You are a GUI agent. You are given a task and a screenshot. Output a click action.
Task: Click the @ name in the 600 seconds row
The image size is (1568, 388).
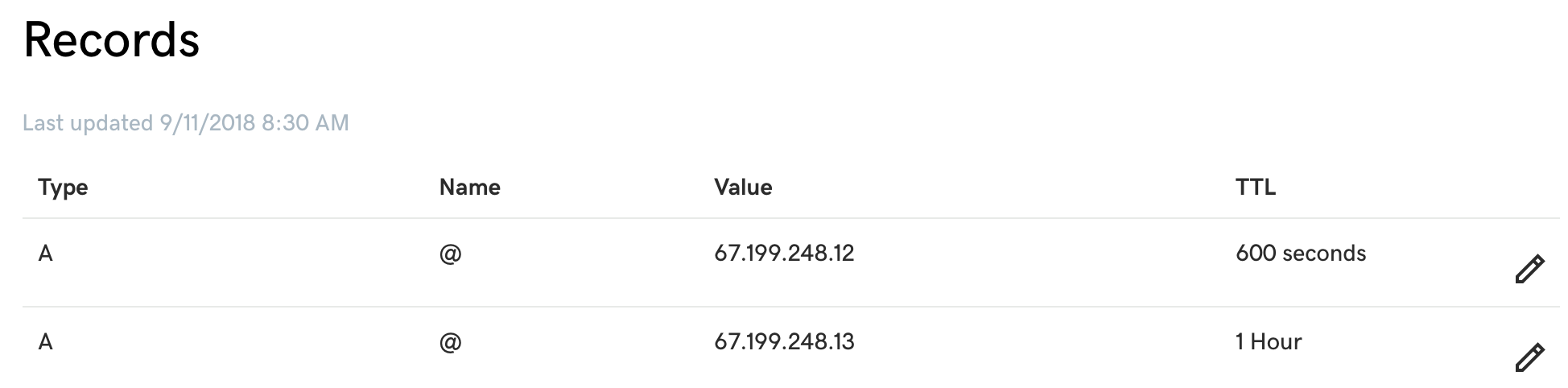(450, 254)
